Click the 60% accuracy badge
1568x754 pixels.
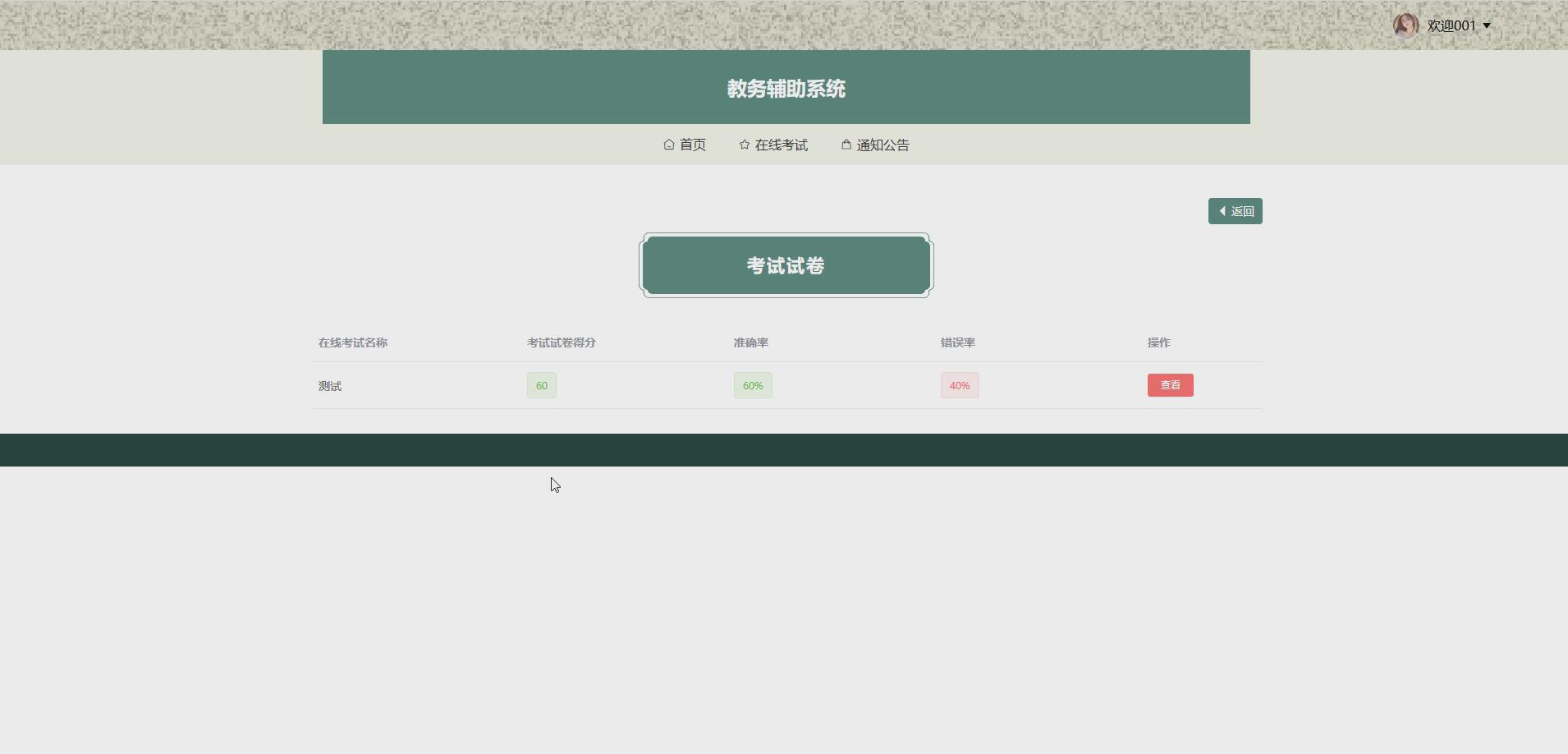point(751,384)
